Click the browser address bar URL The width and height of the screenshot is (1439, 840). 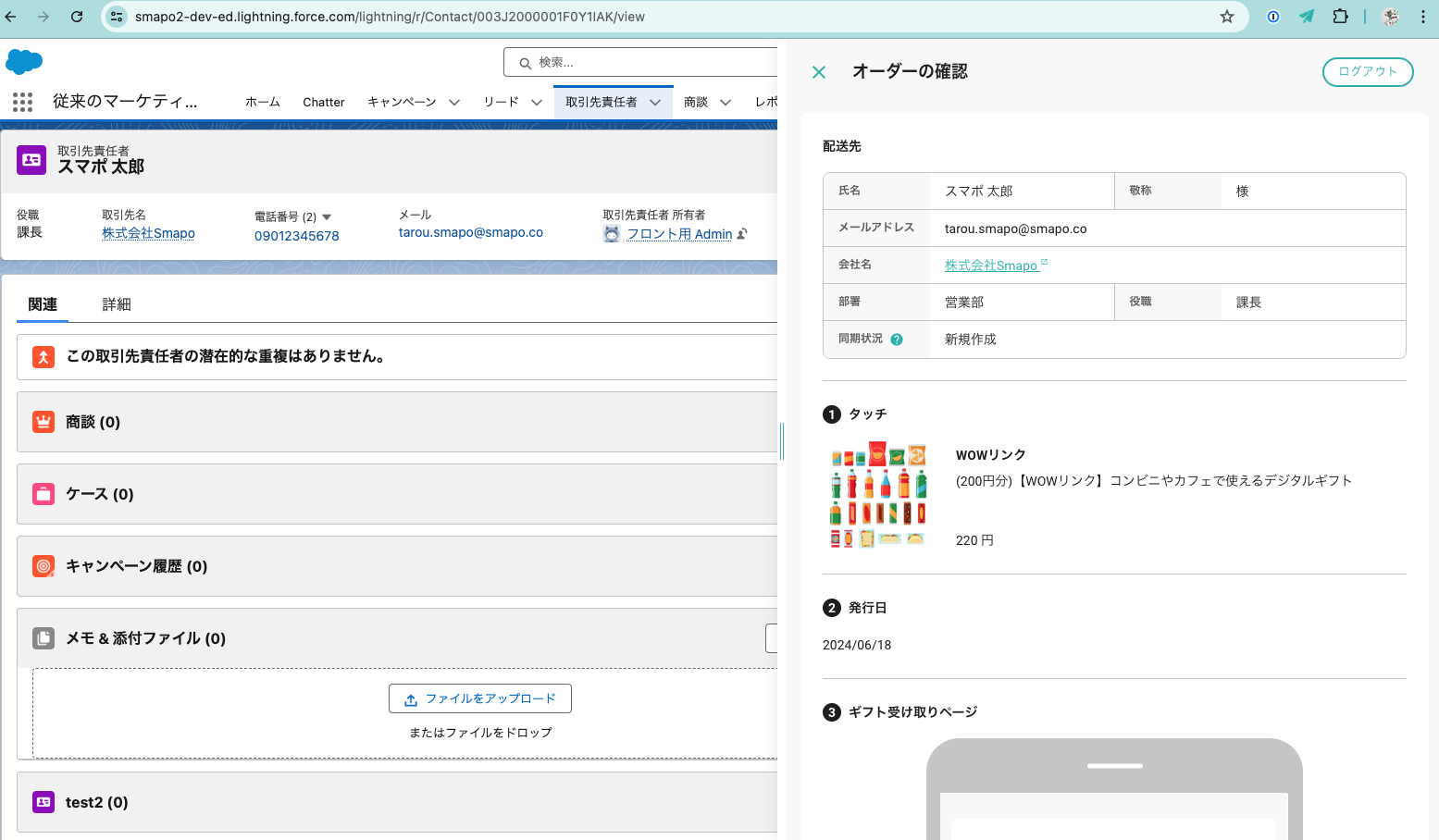pos(390,17)
